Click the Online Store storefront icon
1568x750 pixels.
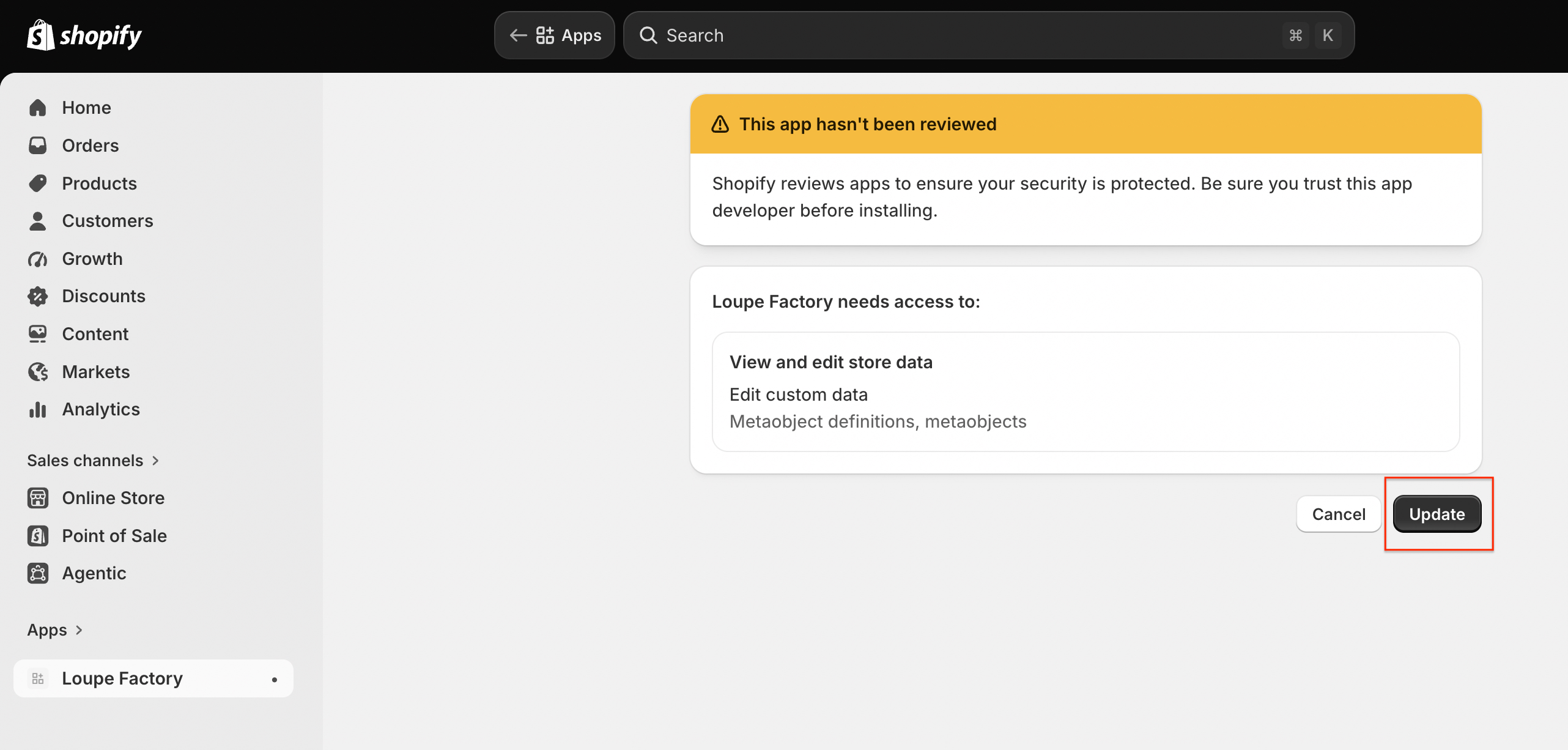38,498
